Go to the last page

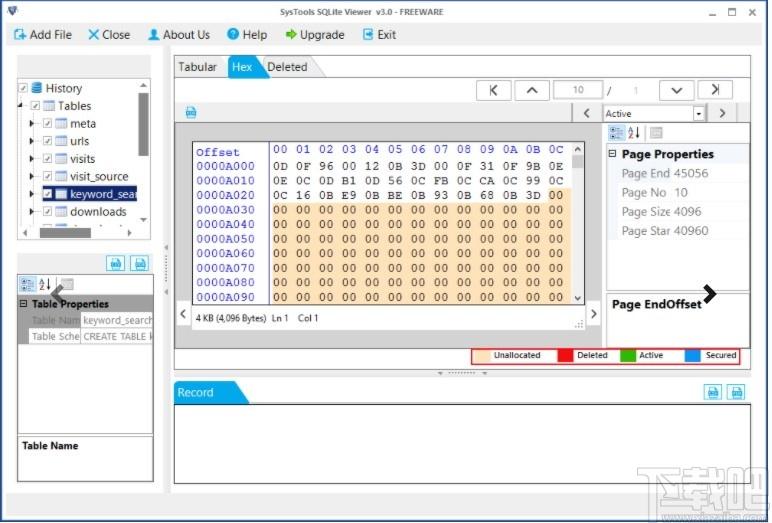tap(715, 90)
